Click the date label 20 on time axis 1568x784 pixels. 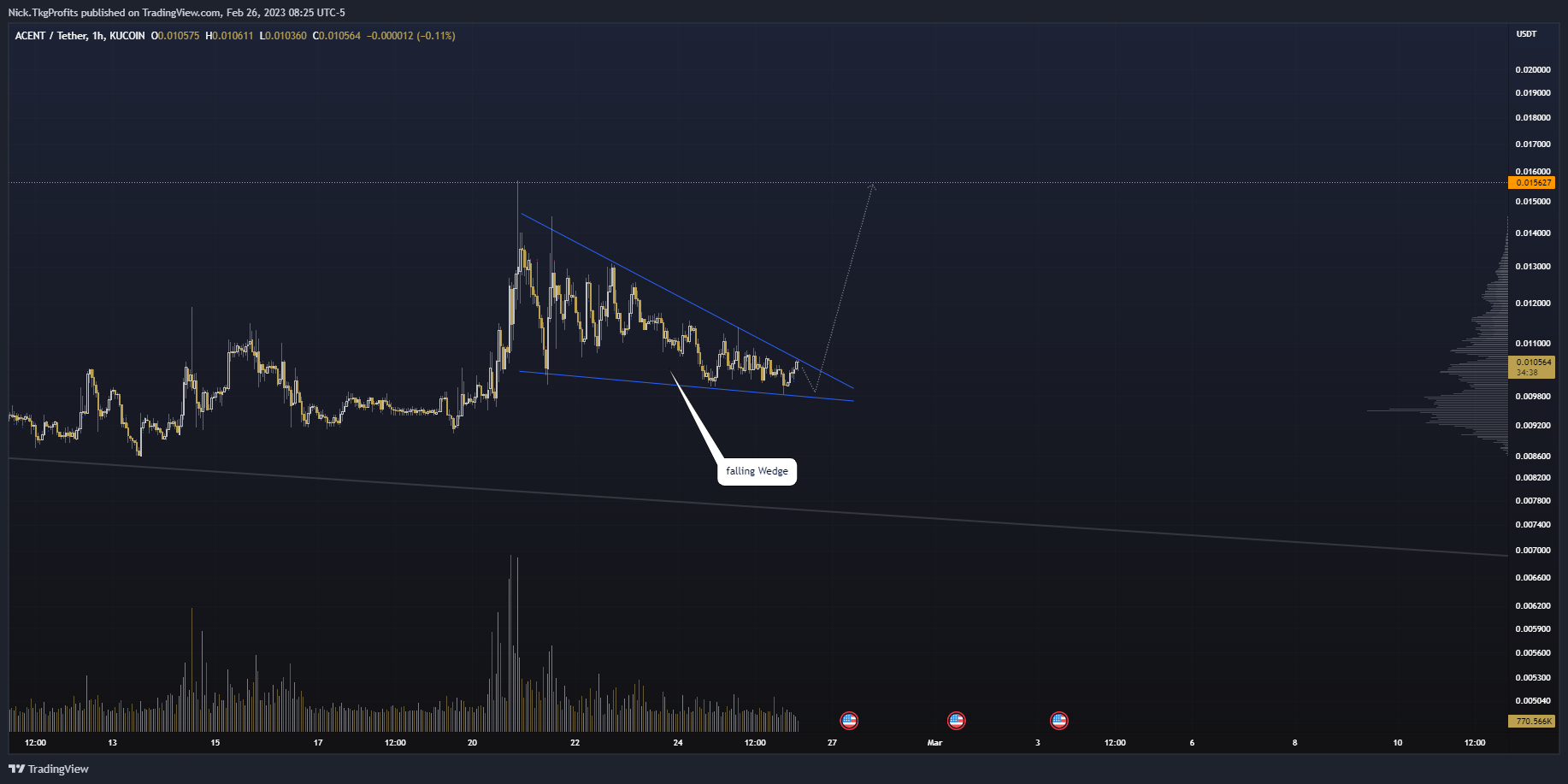[472, 743]
